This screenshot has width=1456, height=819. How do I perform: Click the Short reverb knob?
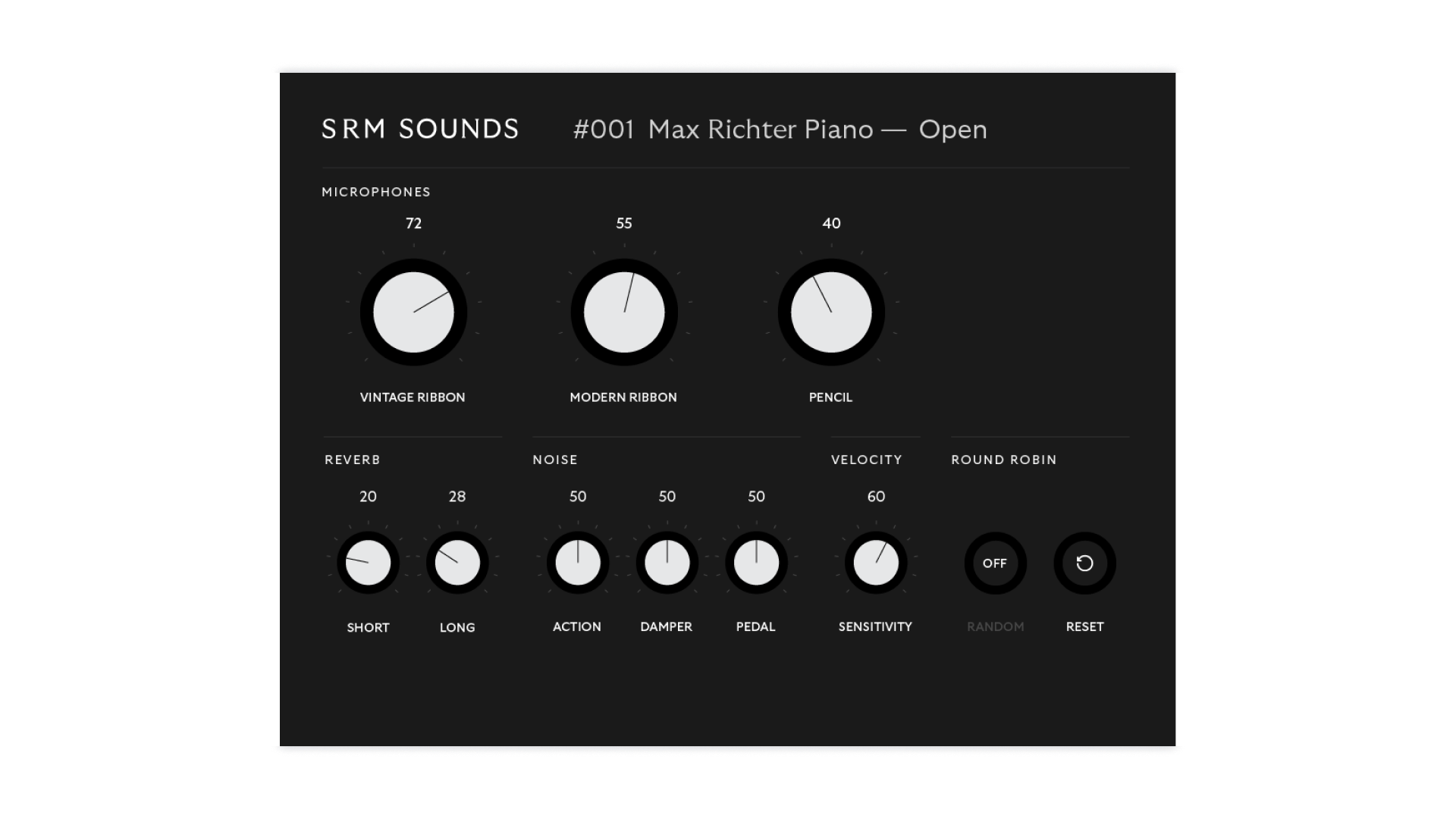click(x=368, y=563)
